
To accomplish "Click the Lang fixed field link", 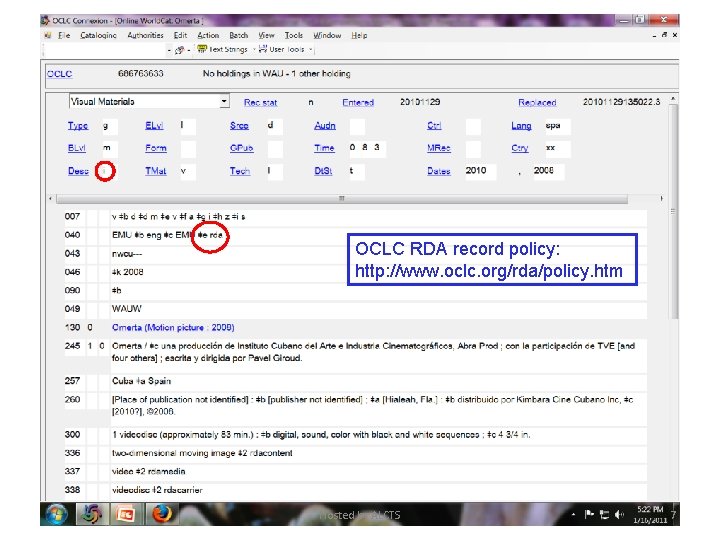I will click(521, 126).
